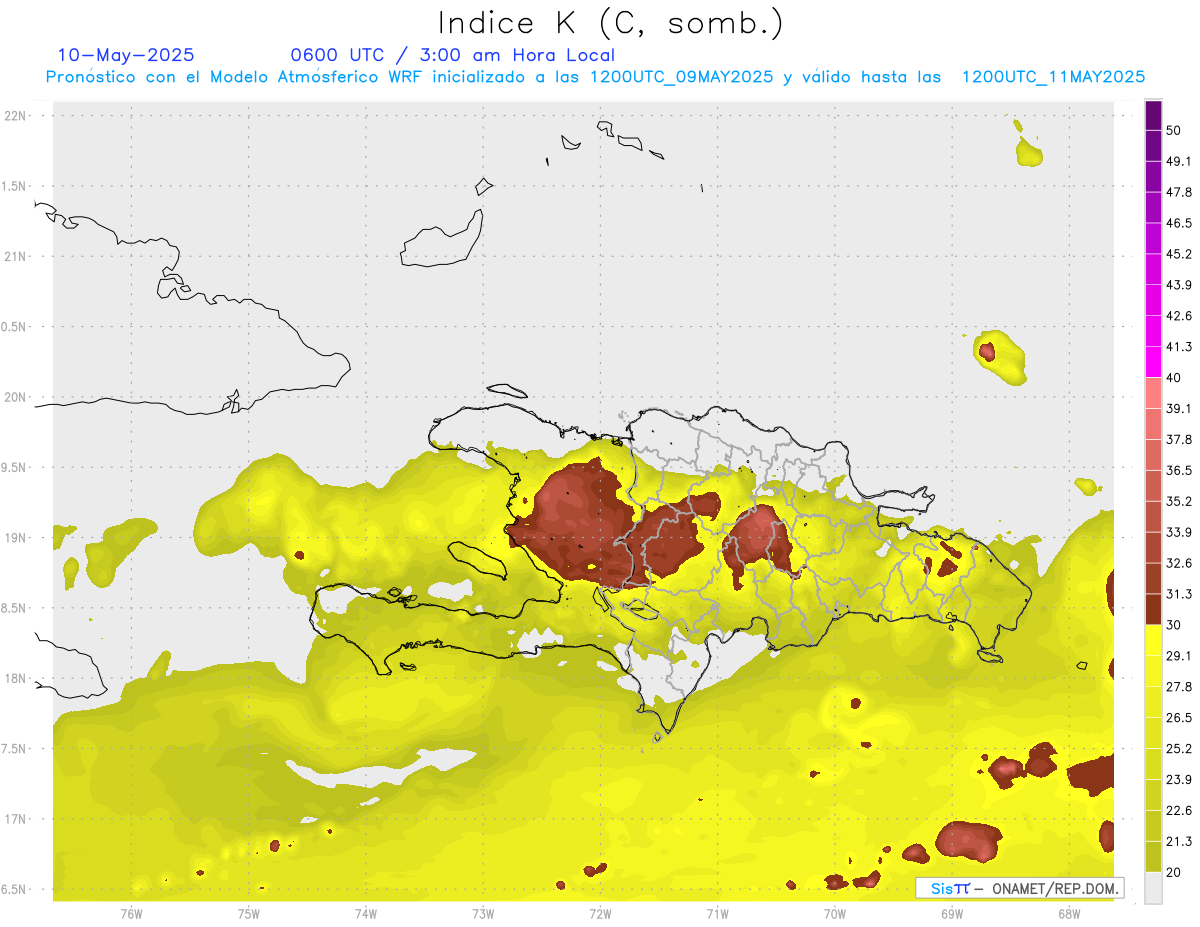Click the "47.8" value on color scale
This screenshot has width=1200, height=927.
coord(1179,192)
